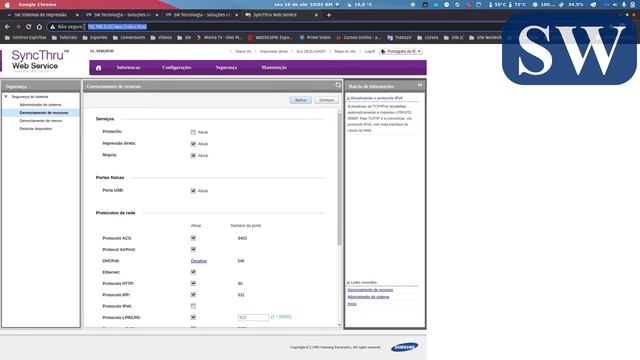640x360 pixels.
Task: Close the SyncThru Web Service tab
Action: point(316,15)
